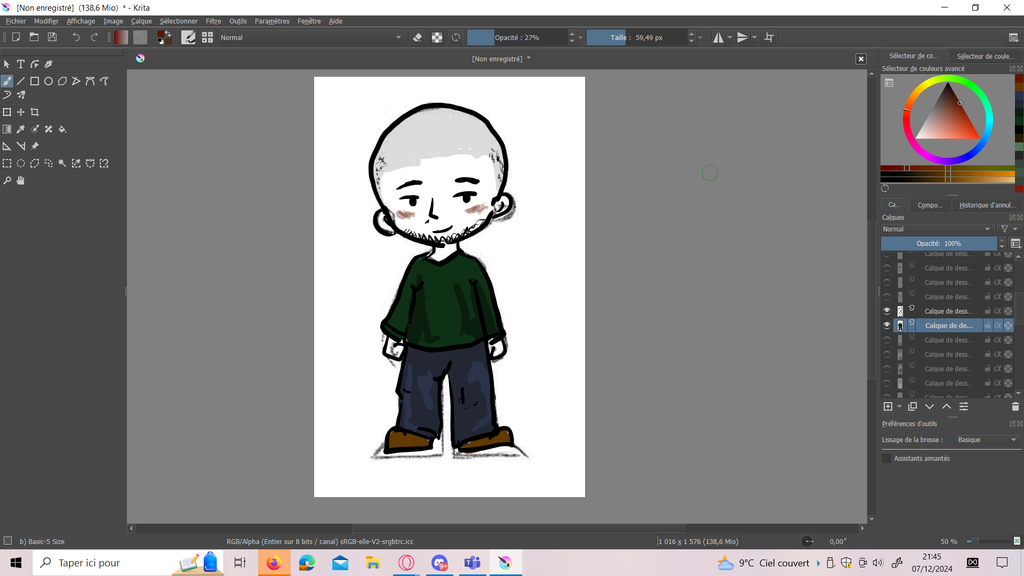This screenshot has height=576, width=1024.
Task: Hide the selected highlighted layer
Action: (887, 326)
